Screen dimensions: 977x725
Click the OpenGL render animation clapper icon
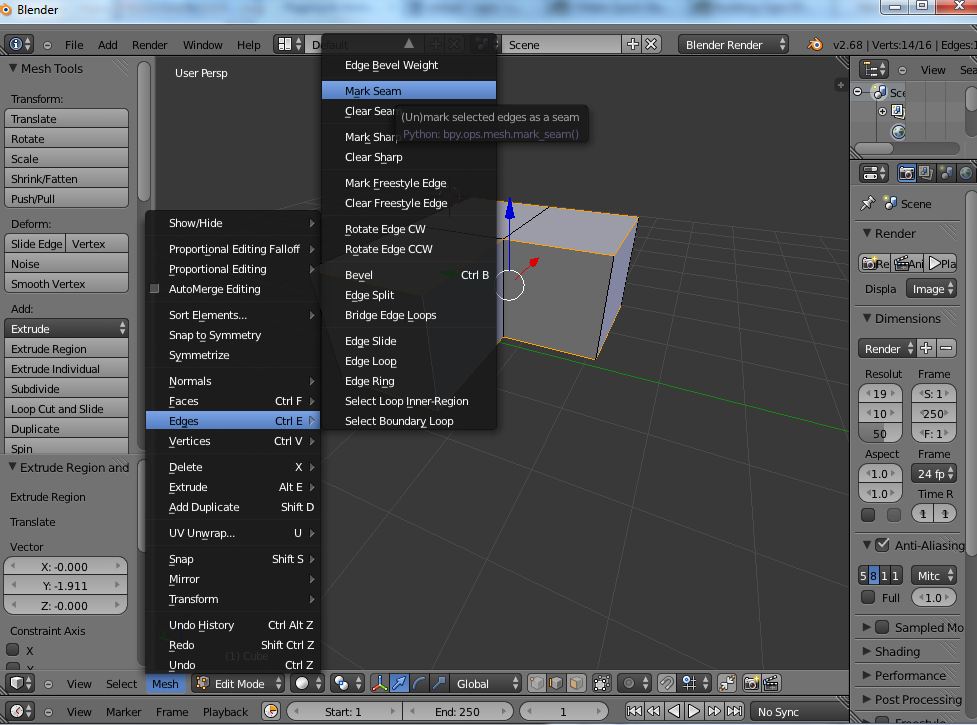pos(771,683)
